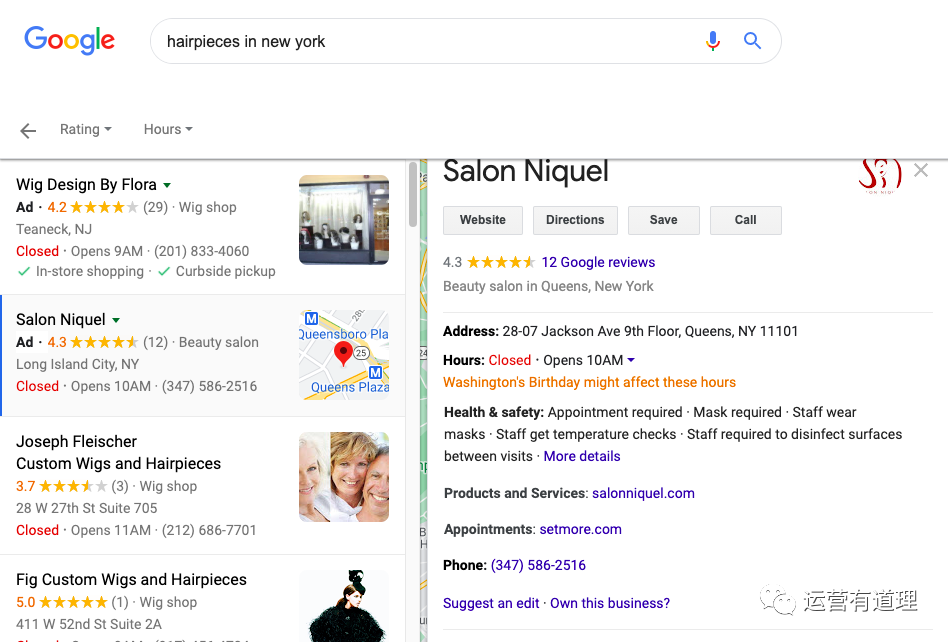This screenshot has height=642, width=948.
Task: Expand Salon Niquel opening hours arrow
Action: [631, 360]
